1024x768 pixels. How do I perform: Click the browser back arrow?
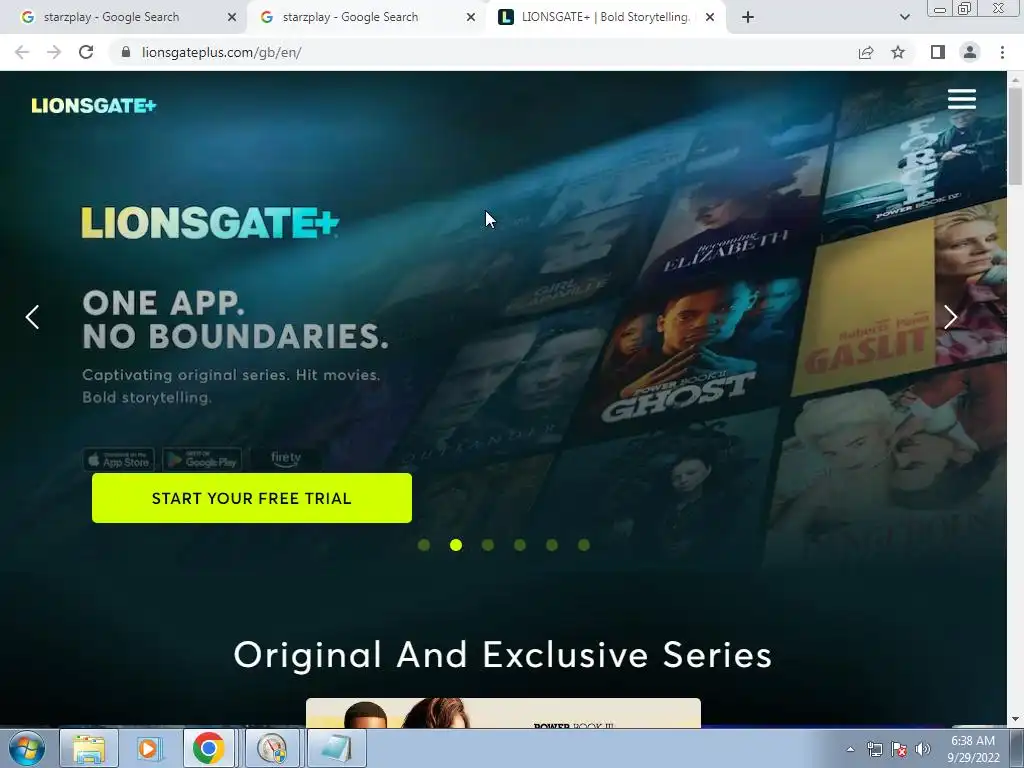tap(22, 52)
